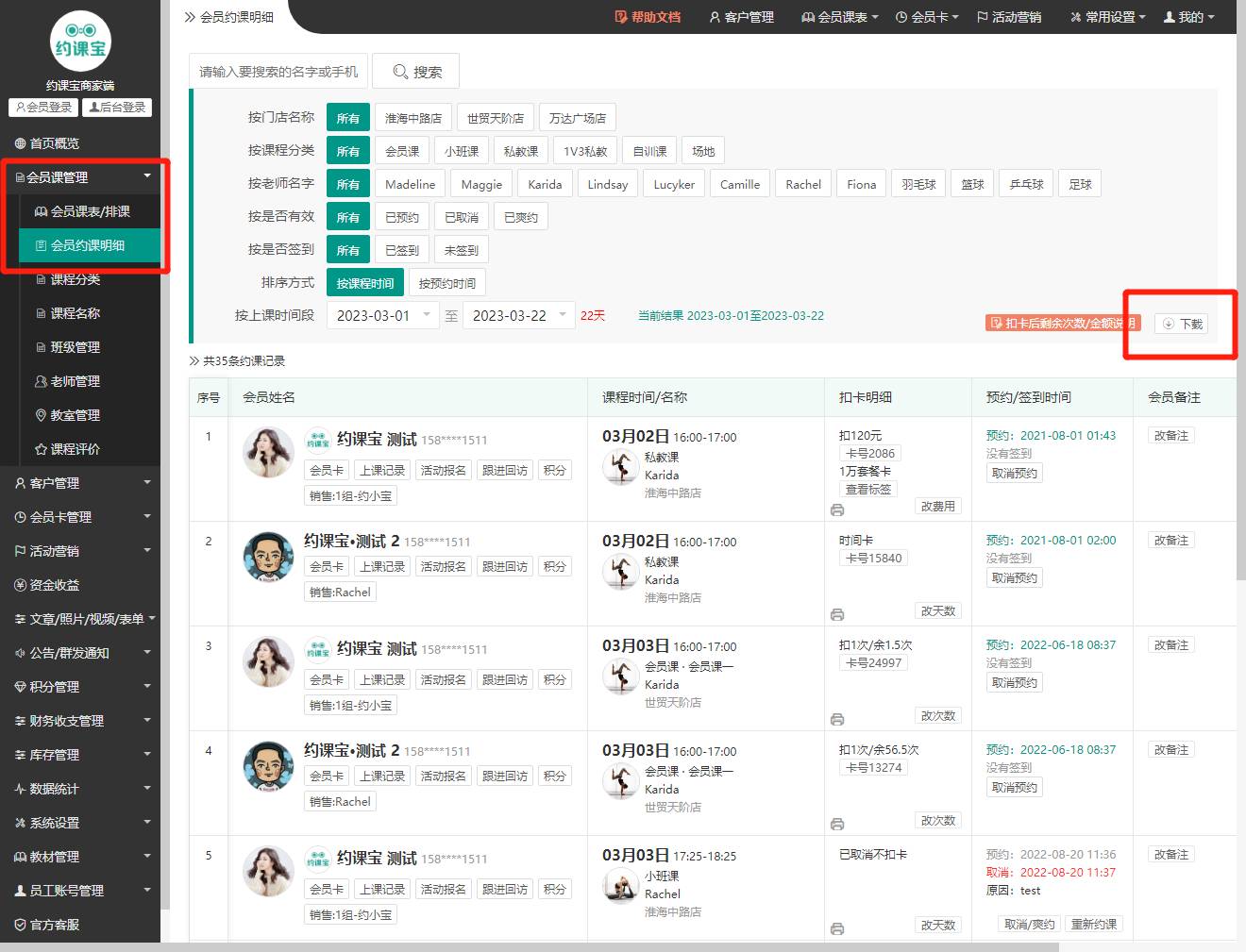Open 官方客服 in sidebar
Image resolution: width=1246 pixels, height=952 pixels.
(80, 925)
